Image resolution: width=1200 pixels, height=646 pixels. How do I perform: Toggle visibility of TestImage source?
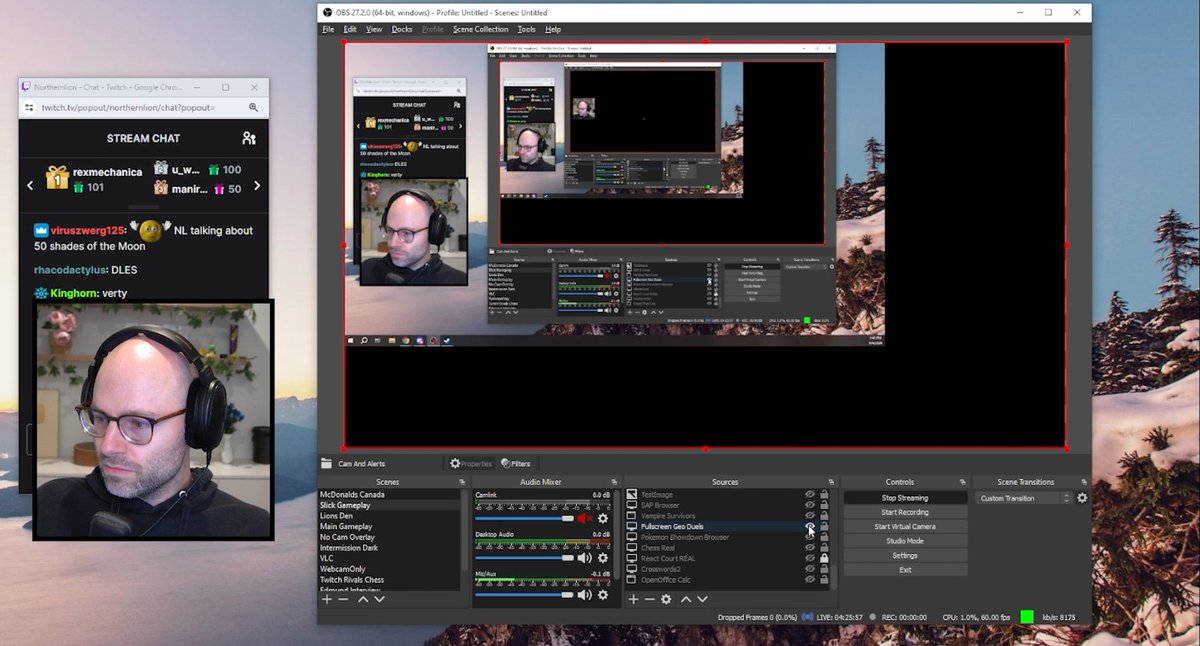pyautogui.click(x=810, y=494)
